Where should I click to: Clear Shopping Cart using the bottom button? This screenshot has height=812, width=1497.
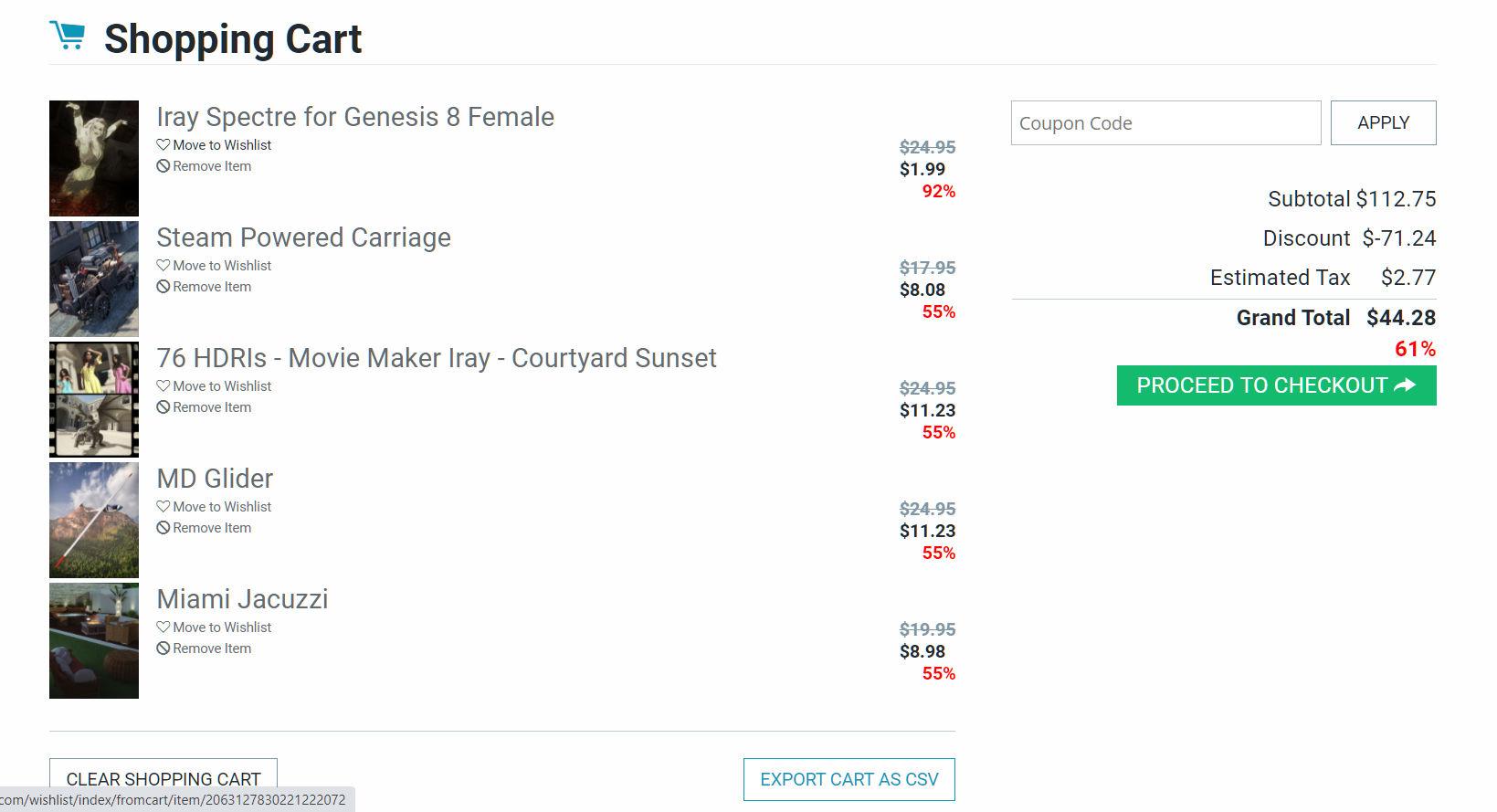[163, 779]
